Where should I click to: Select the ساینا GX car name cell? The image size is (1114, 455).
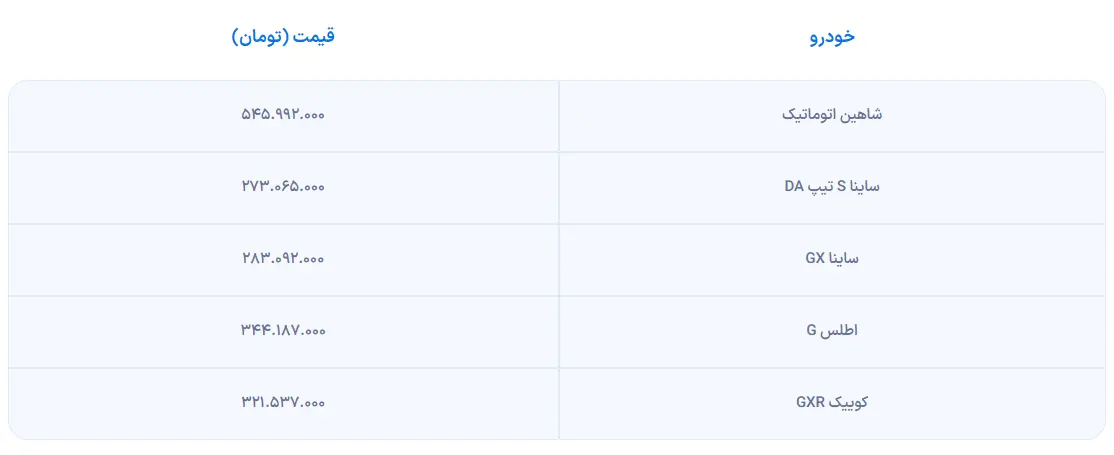pyautogui.click(x=832, y=259)
